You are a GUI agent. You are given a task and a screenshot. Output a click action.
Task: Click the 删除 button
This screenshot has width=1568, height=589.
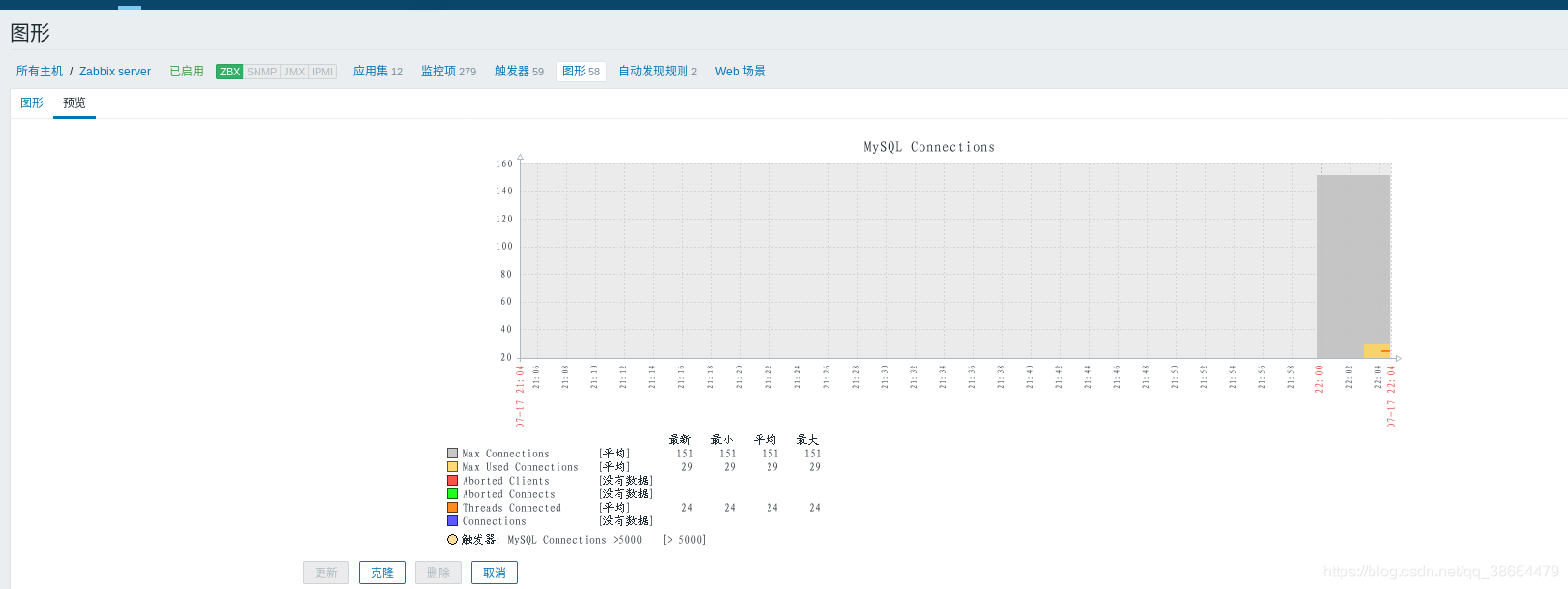point(438,573)
